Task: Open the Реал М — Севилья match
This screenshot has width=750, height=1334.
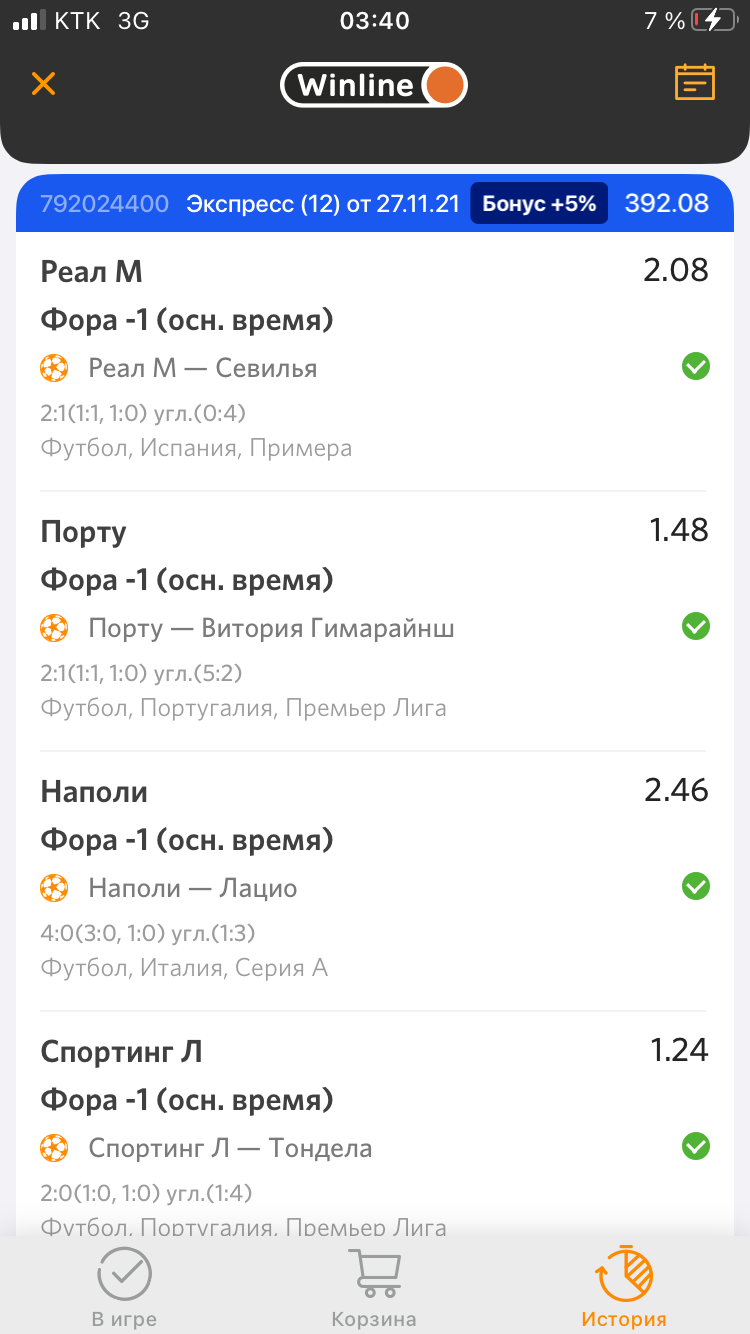Action: (203, 368)
